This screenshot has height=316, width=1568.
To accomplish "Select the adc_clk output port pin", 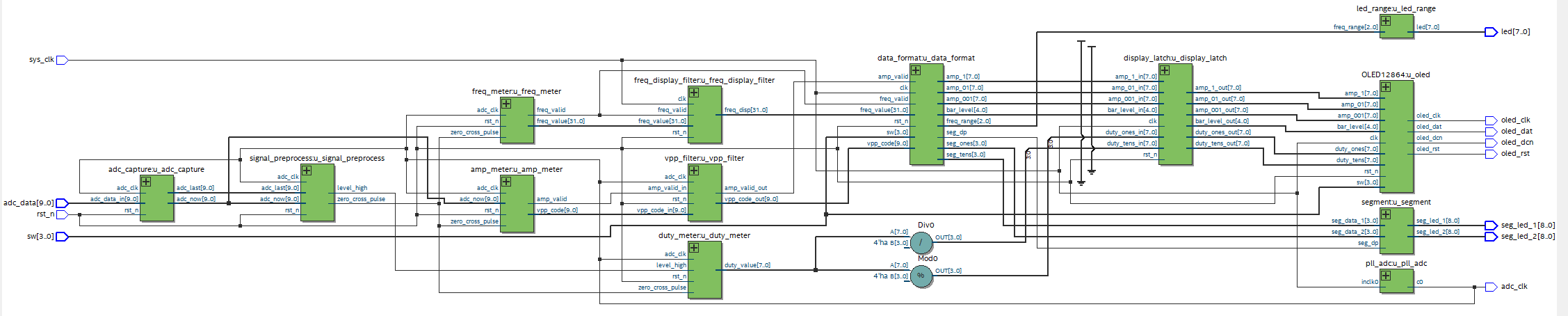I will click(x=1491, y=287).
